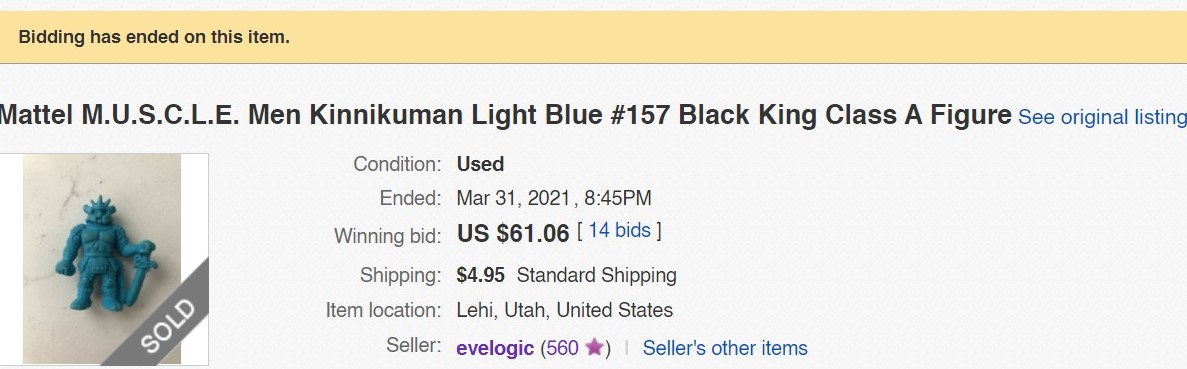Click the 560 feedback score

[x=562, y=348]
